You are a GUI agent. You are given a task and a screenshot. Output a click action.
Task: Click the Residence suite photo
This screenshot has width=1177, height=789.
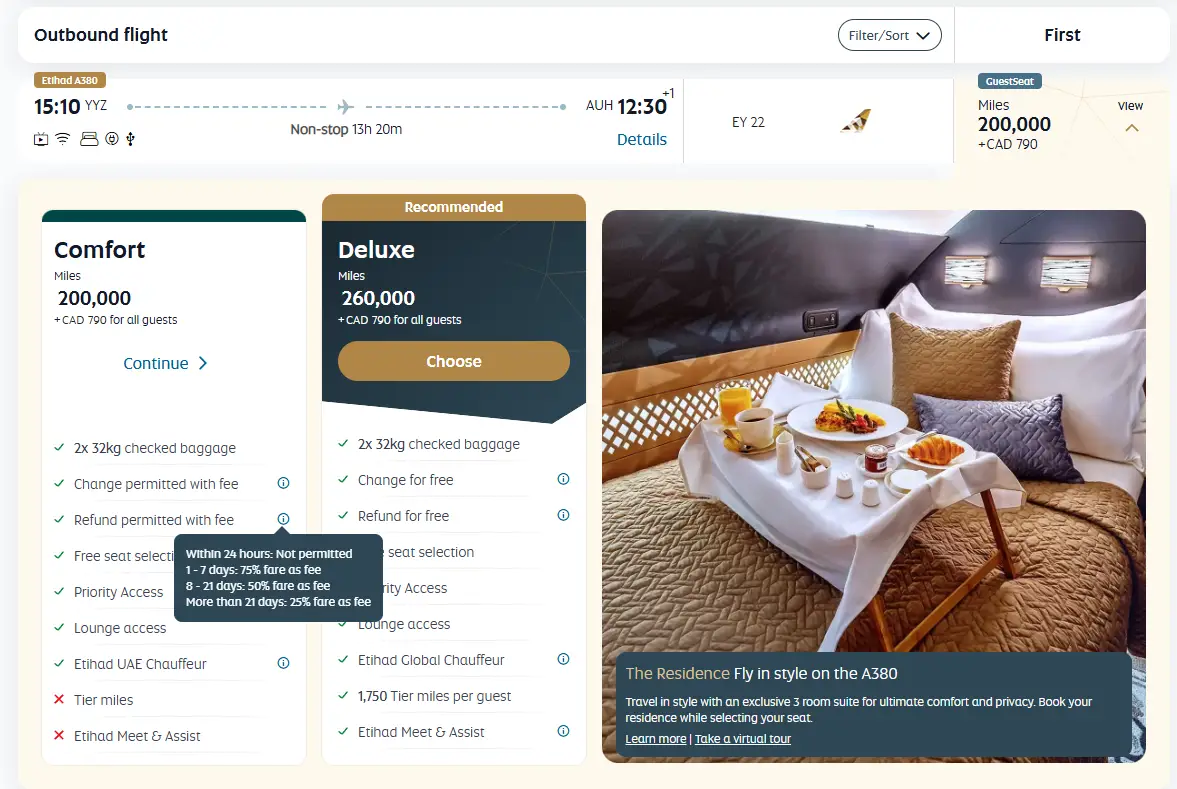click(874, 428)
